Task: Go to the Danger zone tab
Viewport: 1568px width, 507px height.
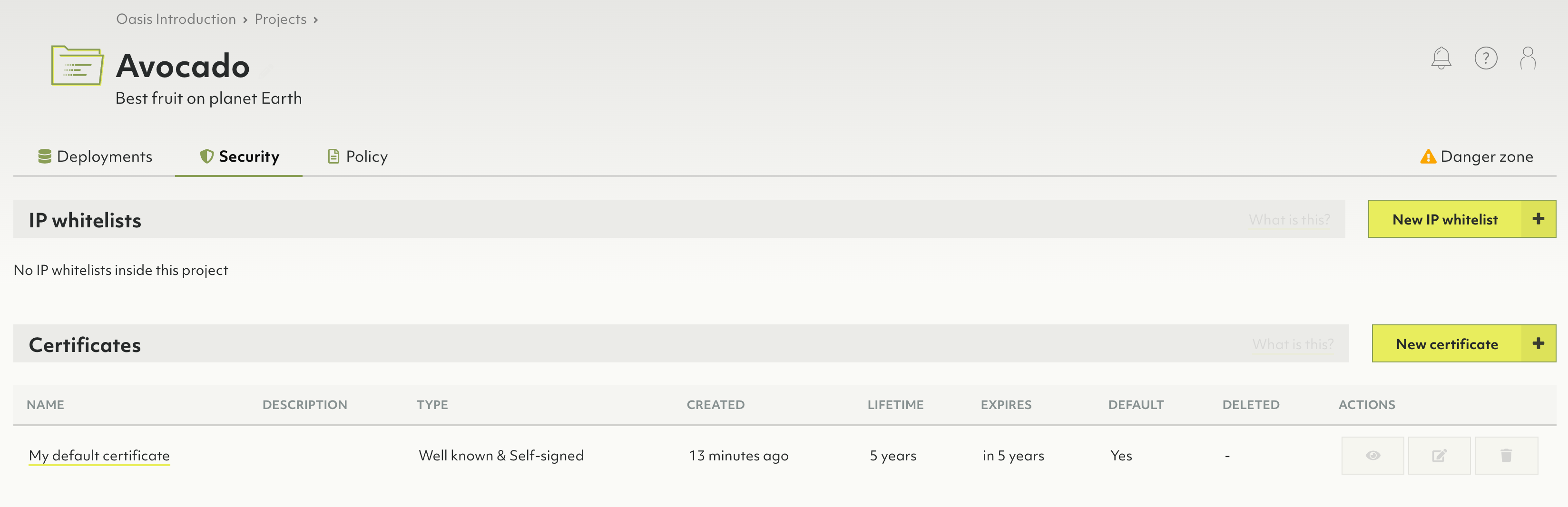Action: coord(1476,156)
